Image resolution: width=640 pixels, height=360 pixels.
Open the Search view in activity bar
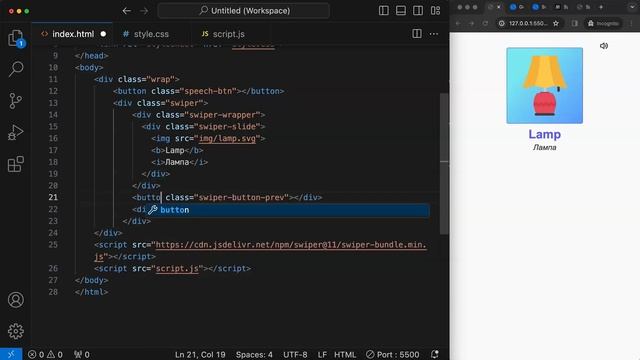(x=16, y=69)
